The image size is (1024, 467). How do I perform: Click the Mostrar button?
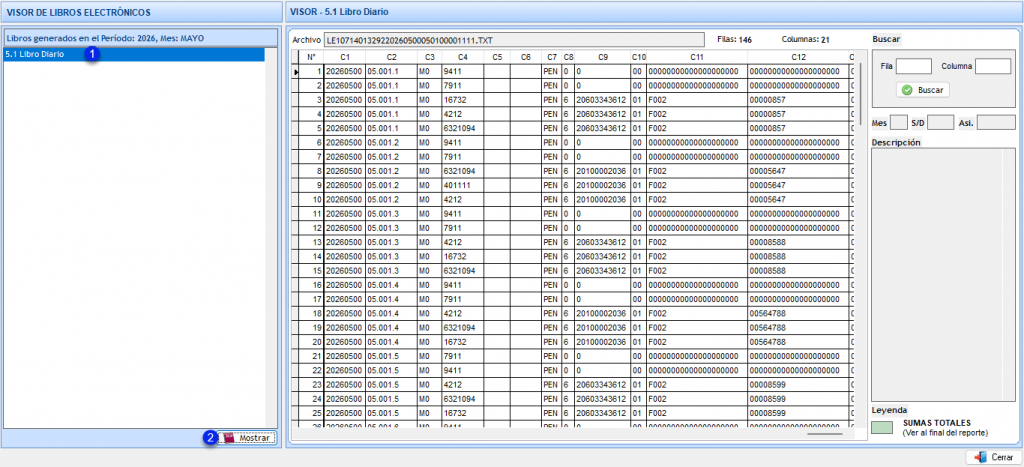248,438
